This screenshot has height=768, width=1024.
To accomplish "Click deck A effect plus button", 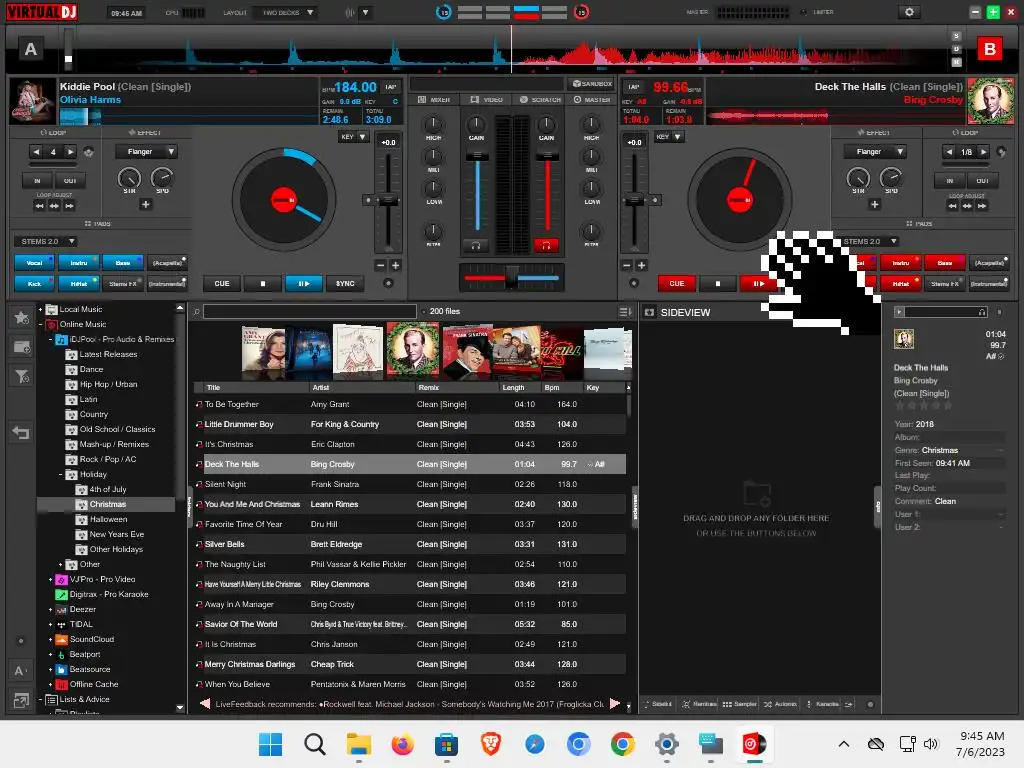I will [146, 204].
